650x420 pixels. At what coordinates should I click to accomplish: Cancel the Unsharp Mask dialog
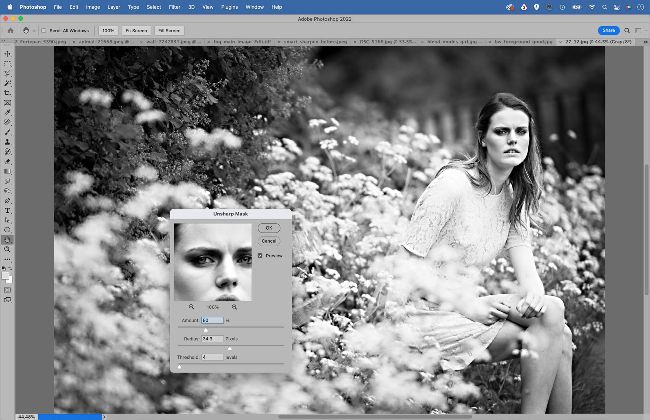coord(268,241)
